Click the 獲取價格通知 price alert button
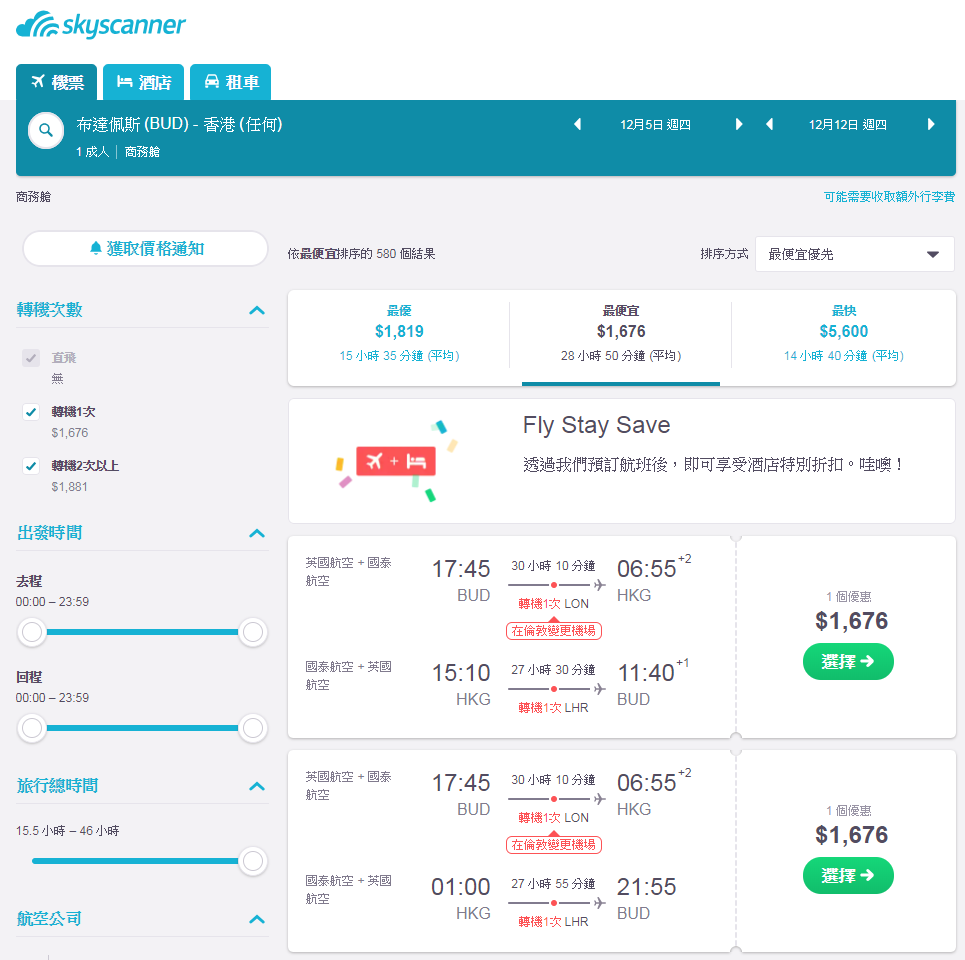 click(x=145, y=249)
